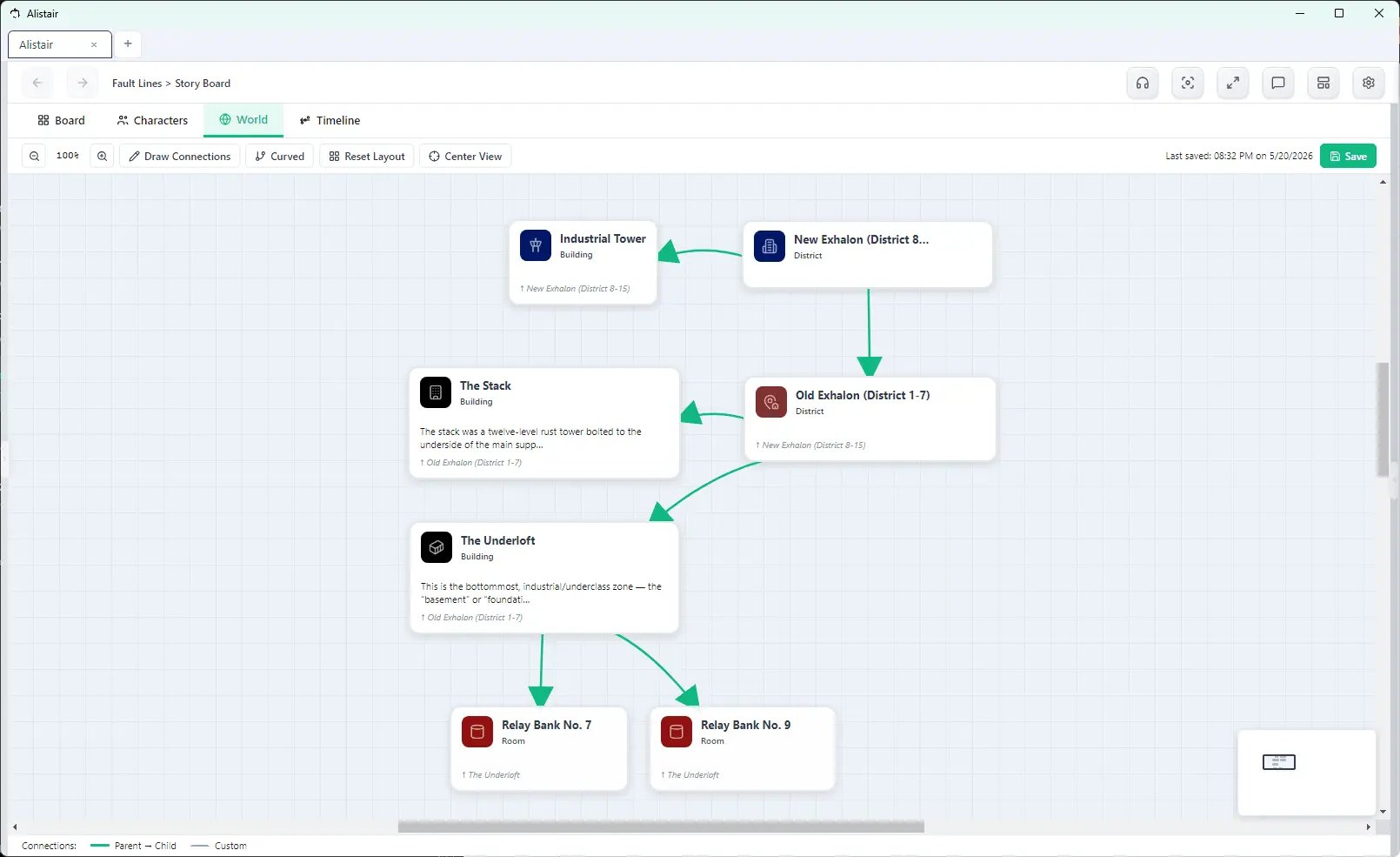Click the layout panels icon
1400x857 pixels.
coord(1323,84)
